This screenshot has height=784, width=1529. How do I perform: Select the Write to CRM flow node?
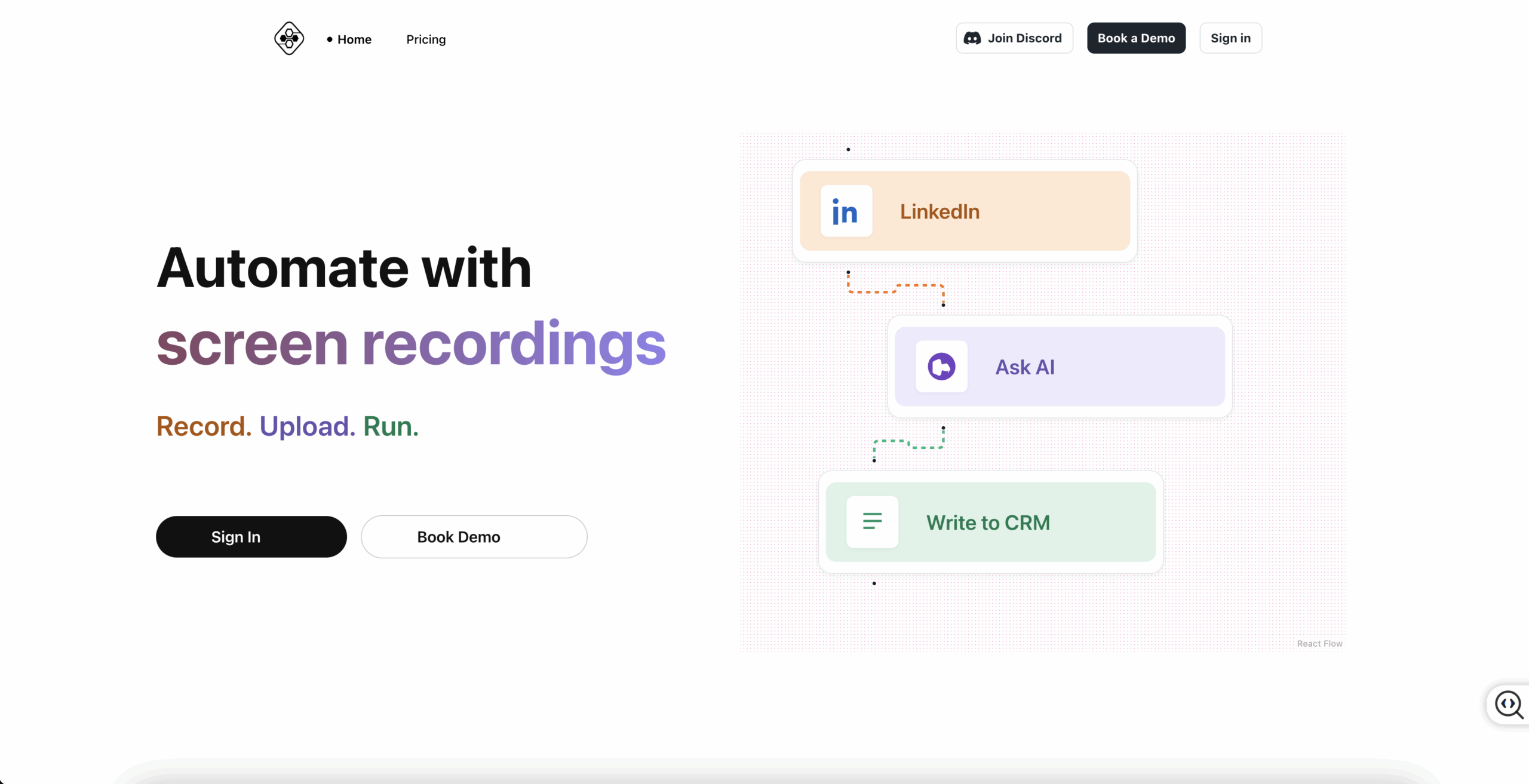click(990, 521)
